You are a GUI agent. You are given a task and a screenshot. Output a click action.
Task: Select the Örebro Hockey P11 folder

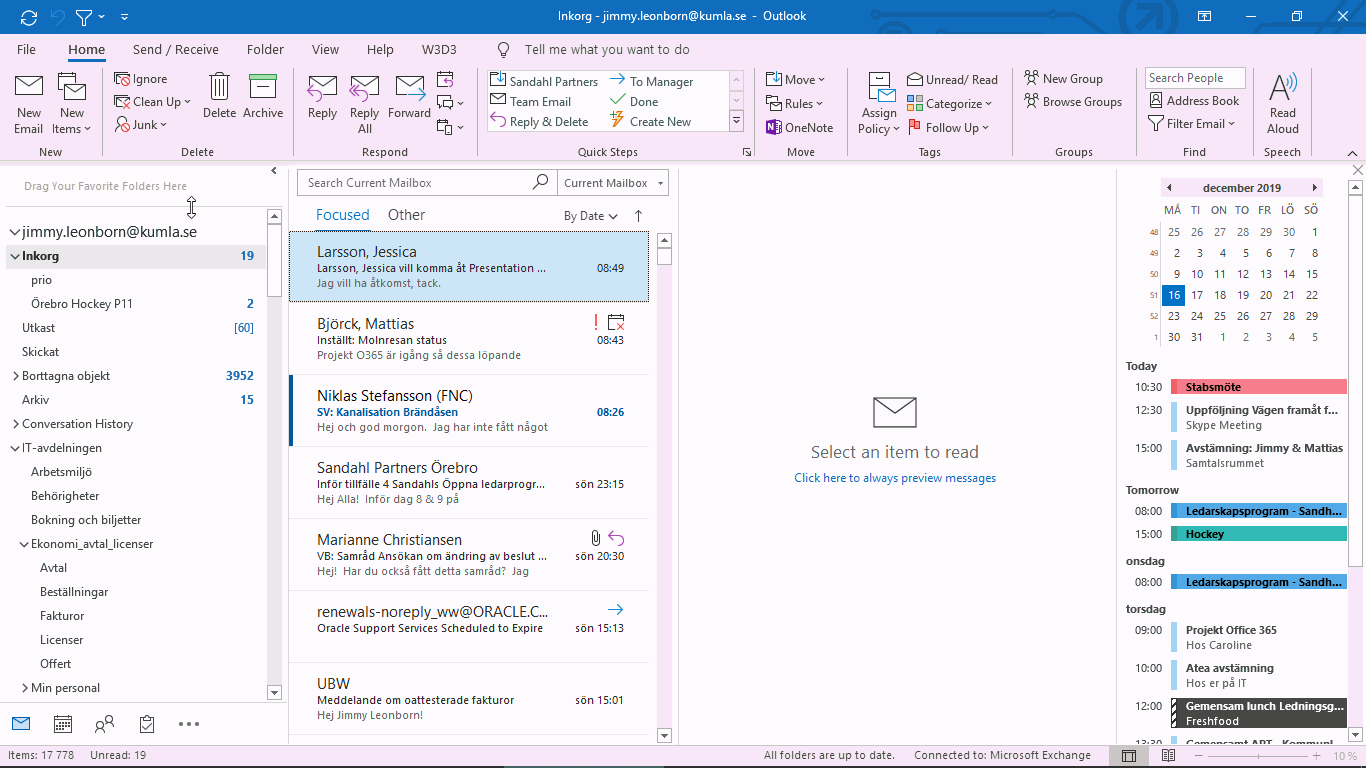point(82,304)
